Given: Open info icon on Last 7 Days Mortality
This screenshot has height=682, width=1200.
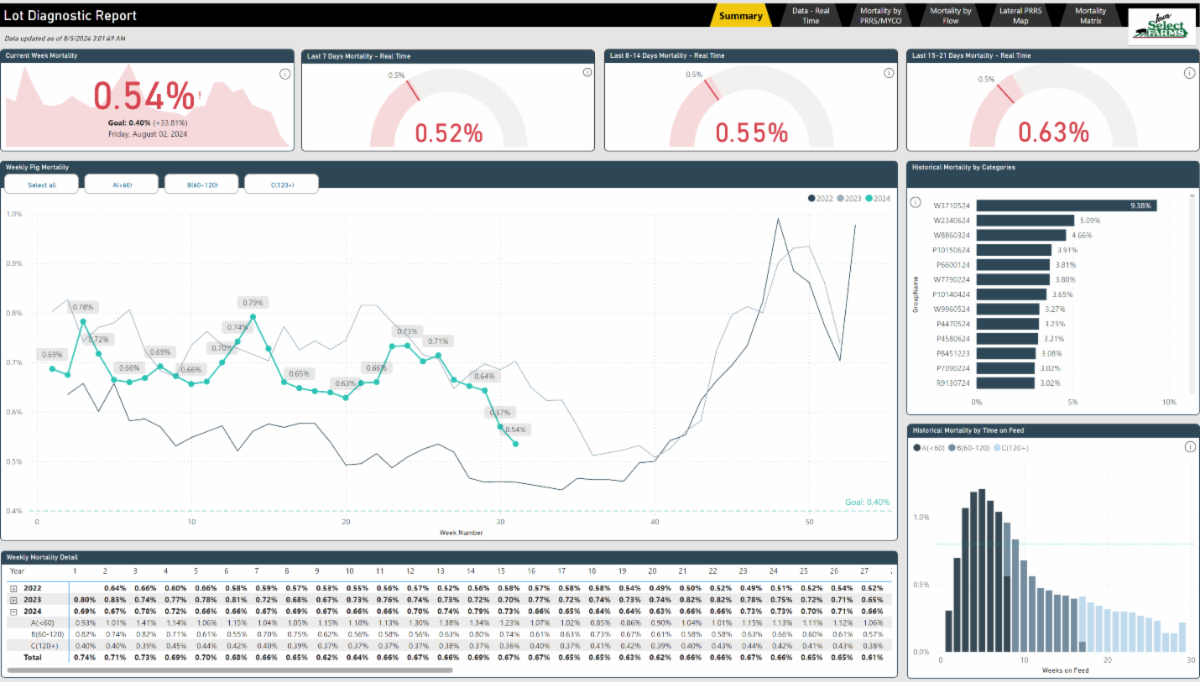Looking at the screenshot, I should click(588, 74).
